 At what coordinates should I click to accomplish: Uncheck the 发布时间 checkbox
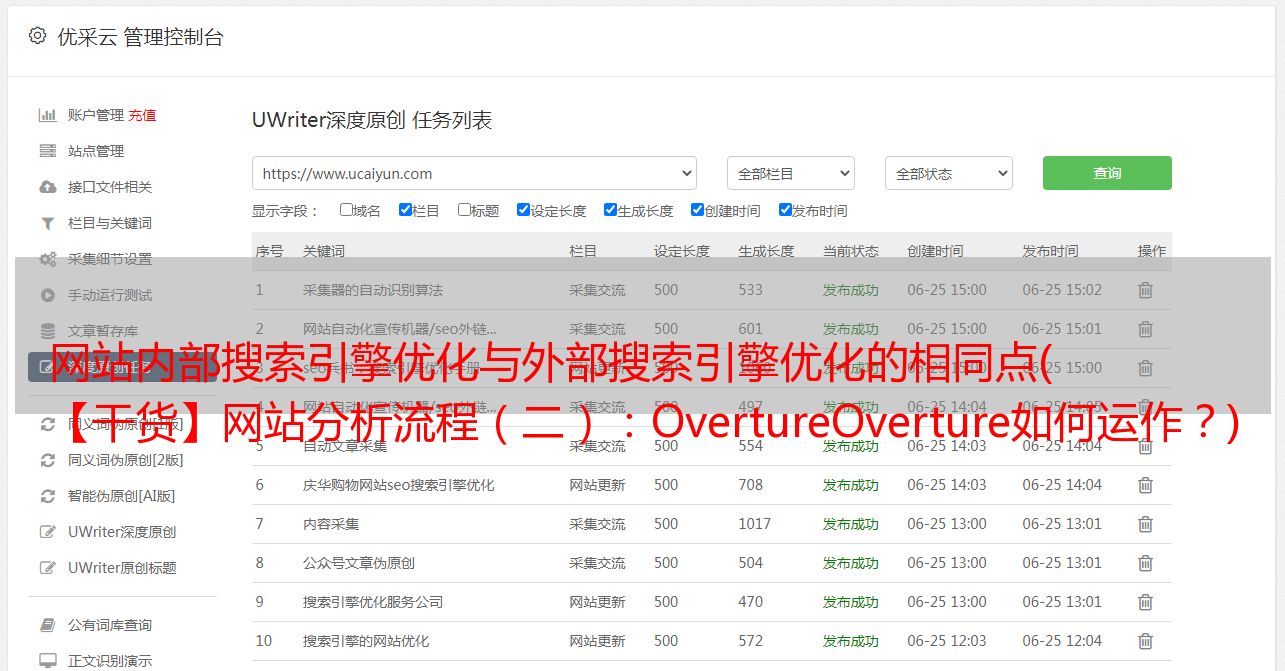[x=784, y=210]
